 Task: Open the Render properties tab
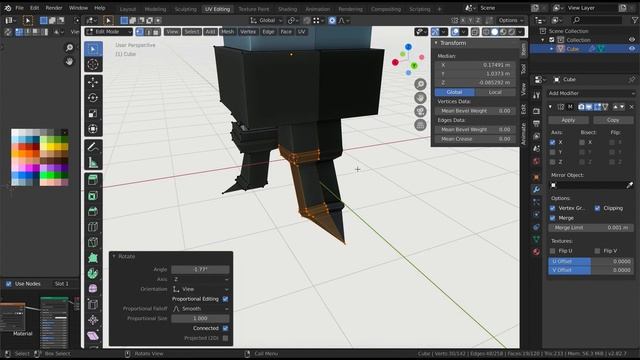536,111
